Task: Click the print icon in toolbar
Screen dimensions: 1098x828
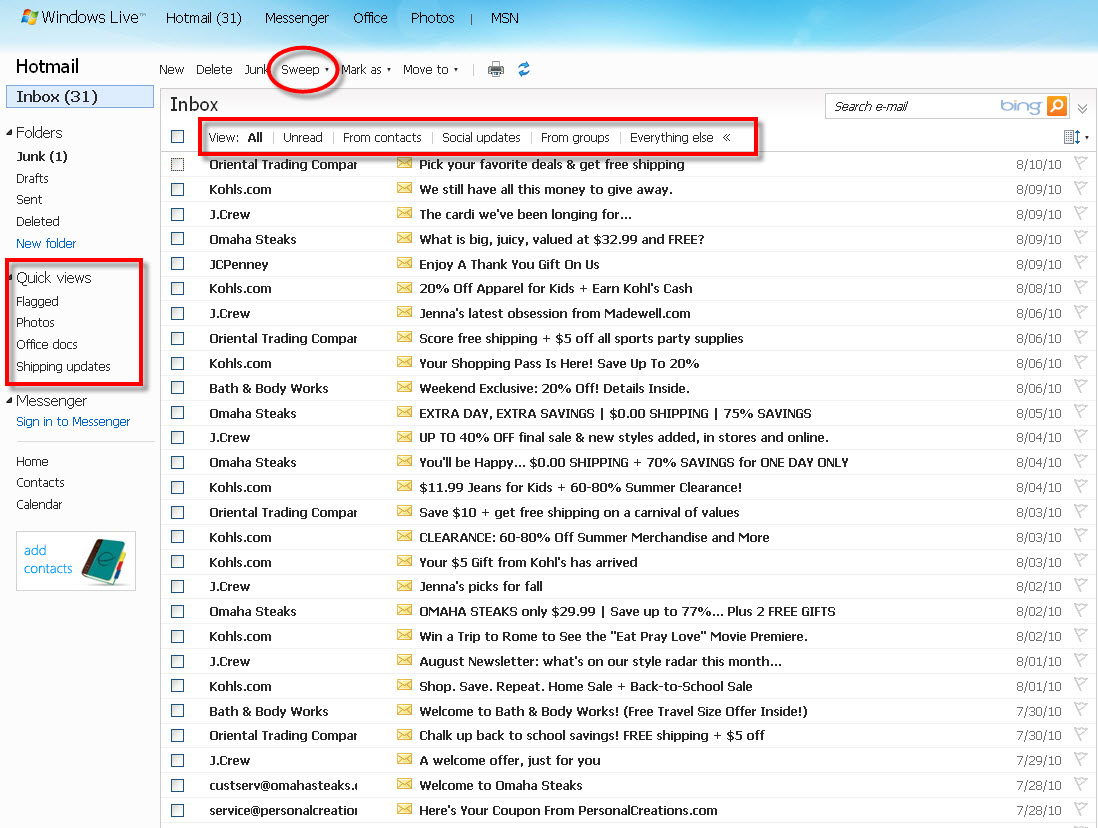Action: click(x=495, y=69)
